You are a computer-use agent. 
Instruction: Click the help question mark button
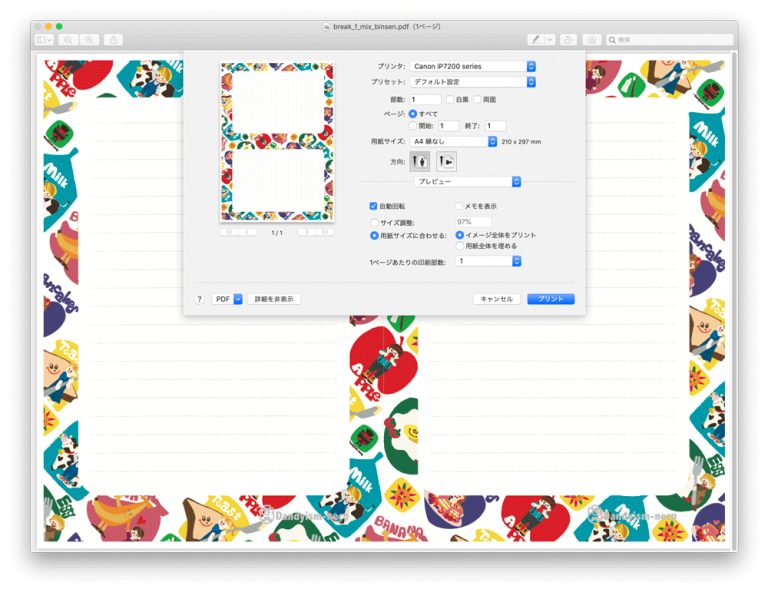pos(199,299)
